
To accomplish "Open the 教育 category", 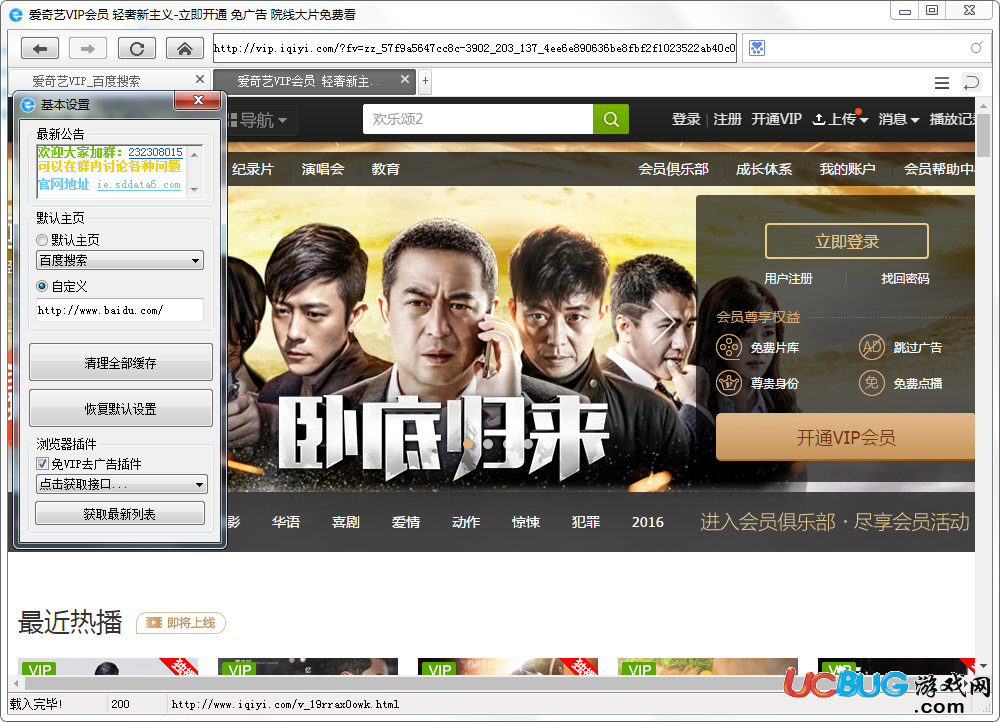I will (x=385, y=169).
